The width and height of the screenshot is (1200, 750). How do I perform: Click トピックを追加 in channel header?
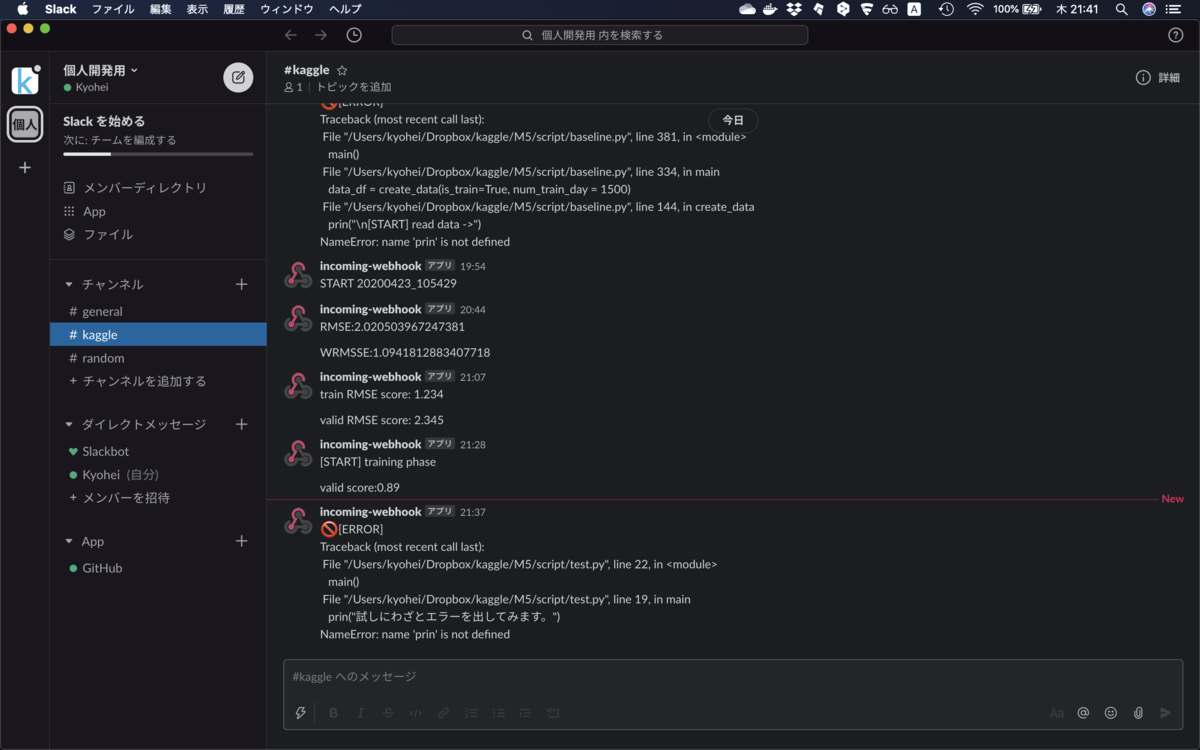coord(354,87)
